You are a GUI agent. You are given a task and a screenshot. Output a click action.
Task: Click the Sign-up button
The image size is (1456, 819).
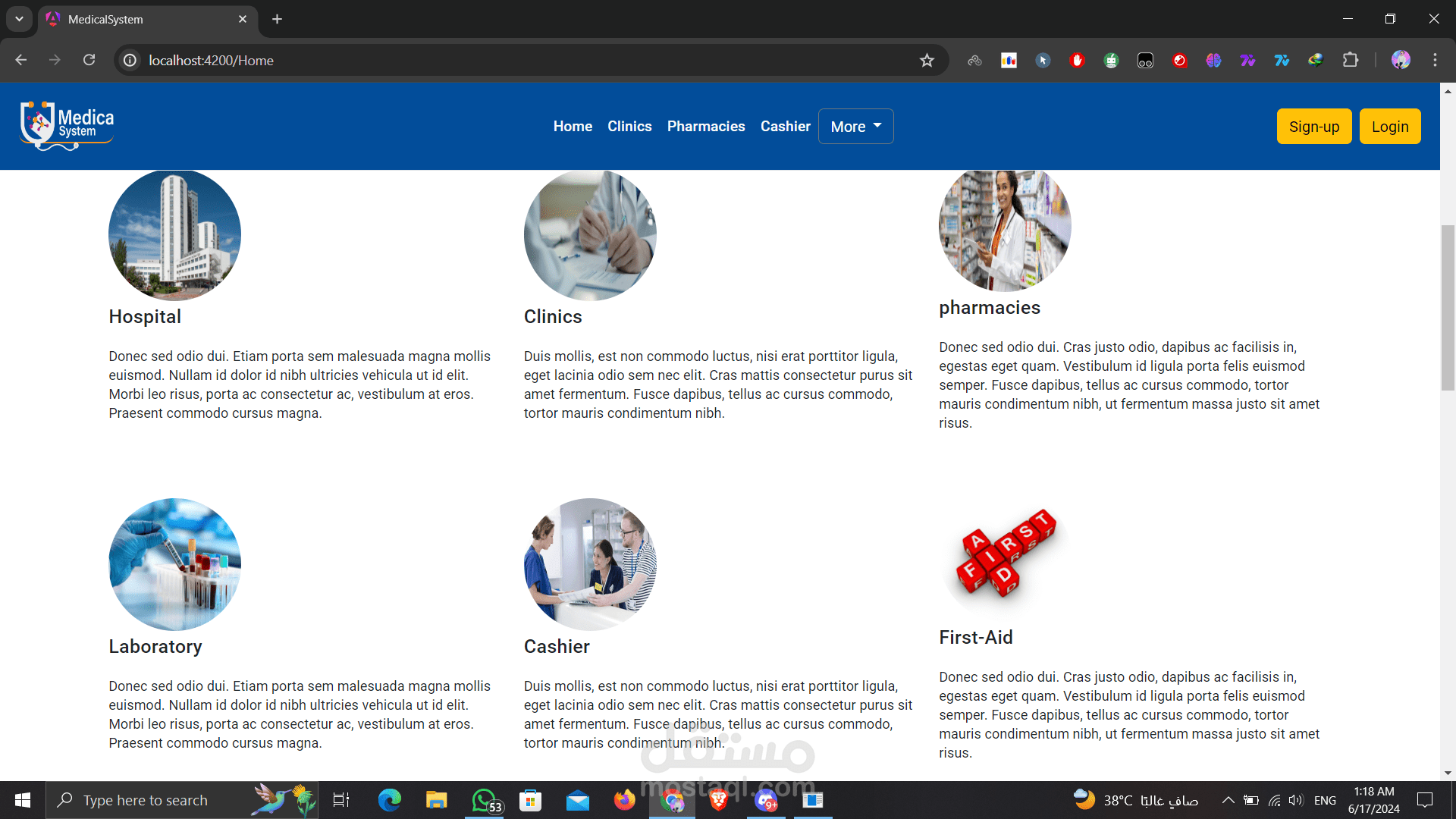[1313, 127]
